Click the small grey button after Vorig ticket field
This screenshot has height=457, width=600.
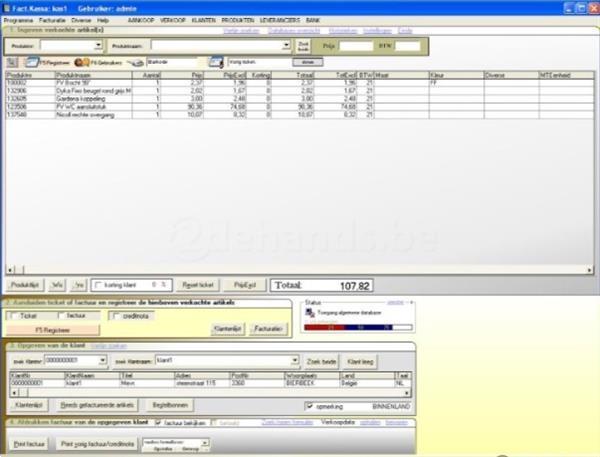(x=308, y=62)
